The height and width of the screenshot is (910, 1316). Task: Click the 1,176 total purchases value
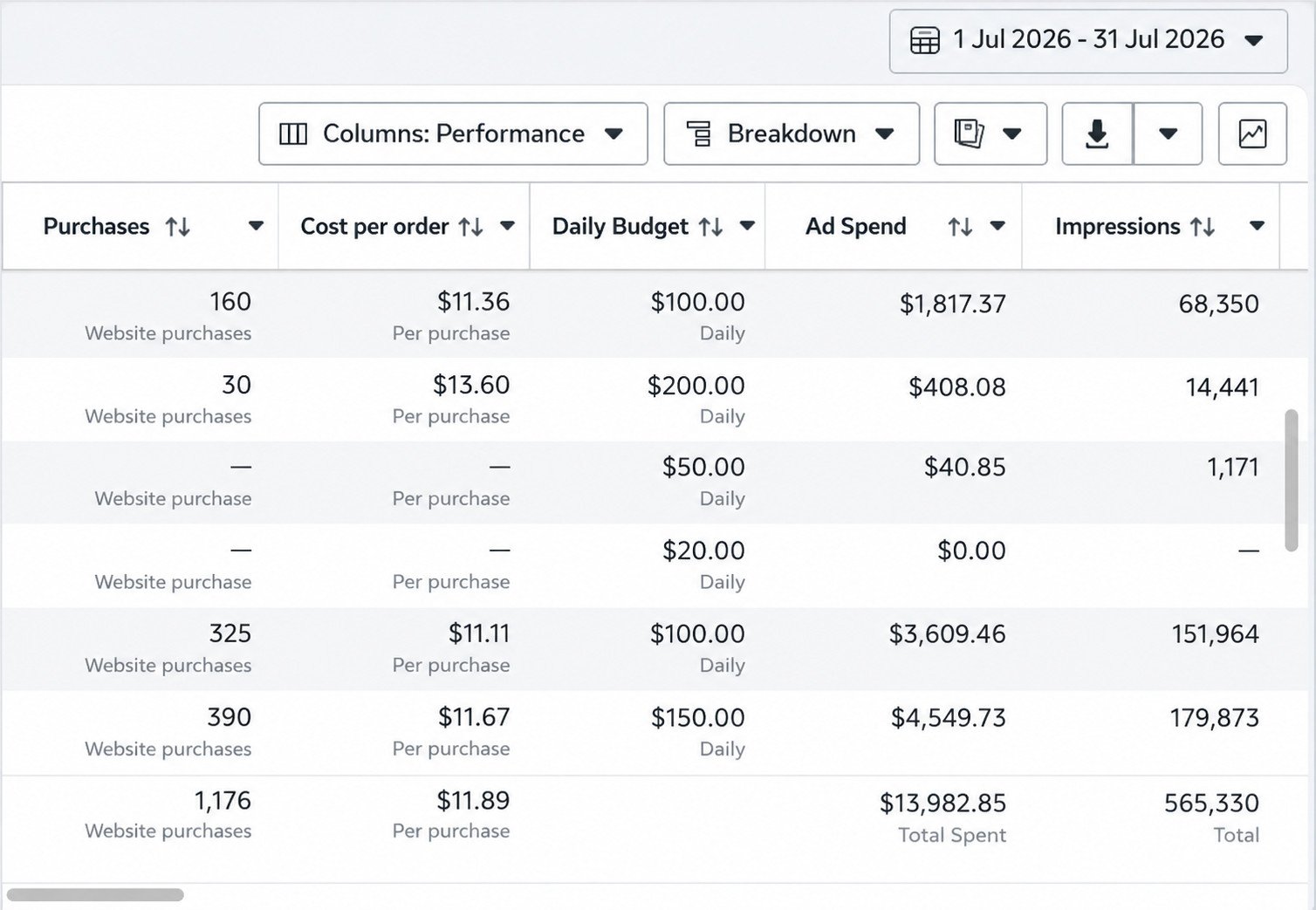pyautogui.click(x=223, y=800)
